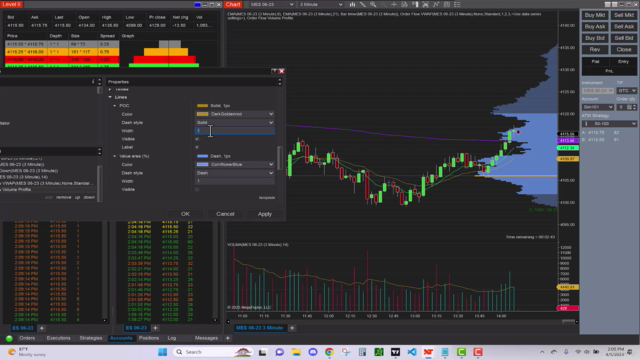Launch Google Chrome from the taskbar

tap(329, 352)
